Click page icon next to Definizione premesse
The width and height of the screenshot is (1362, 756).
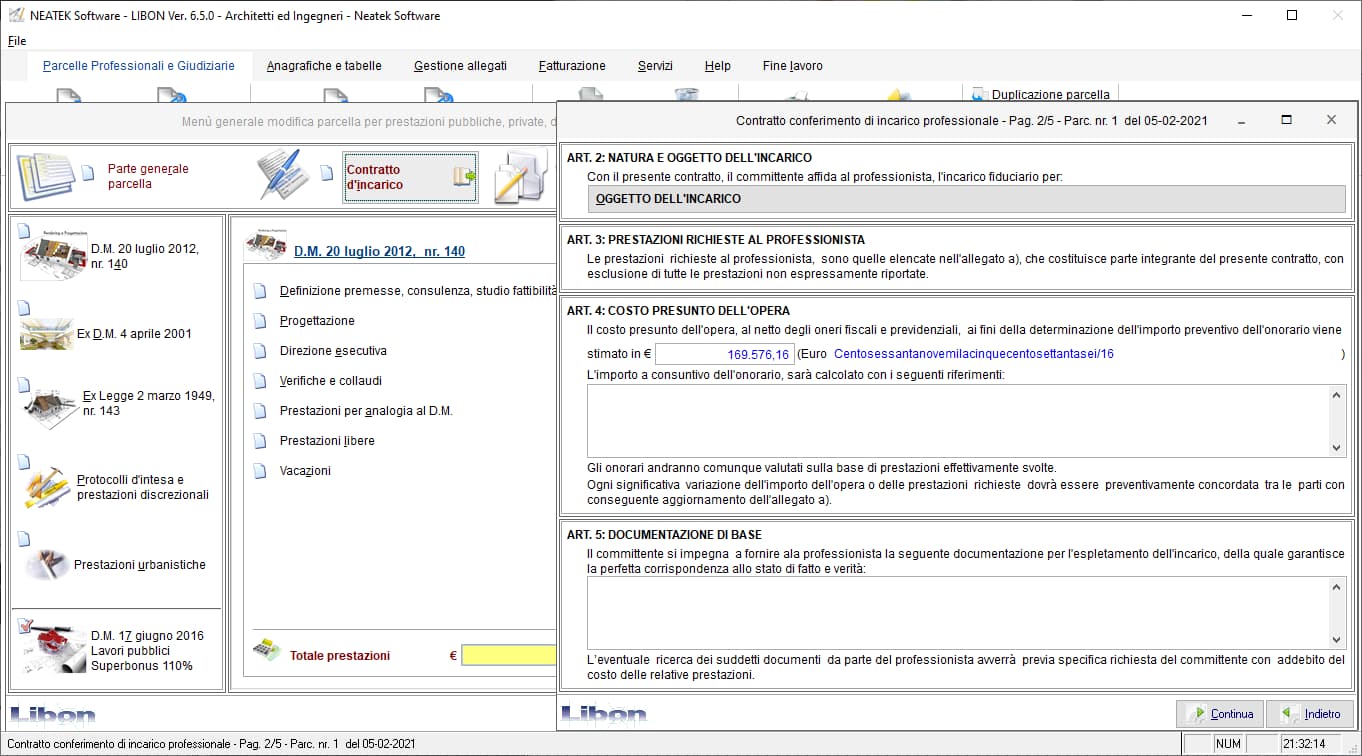coord(260,291)
